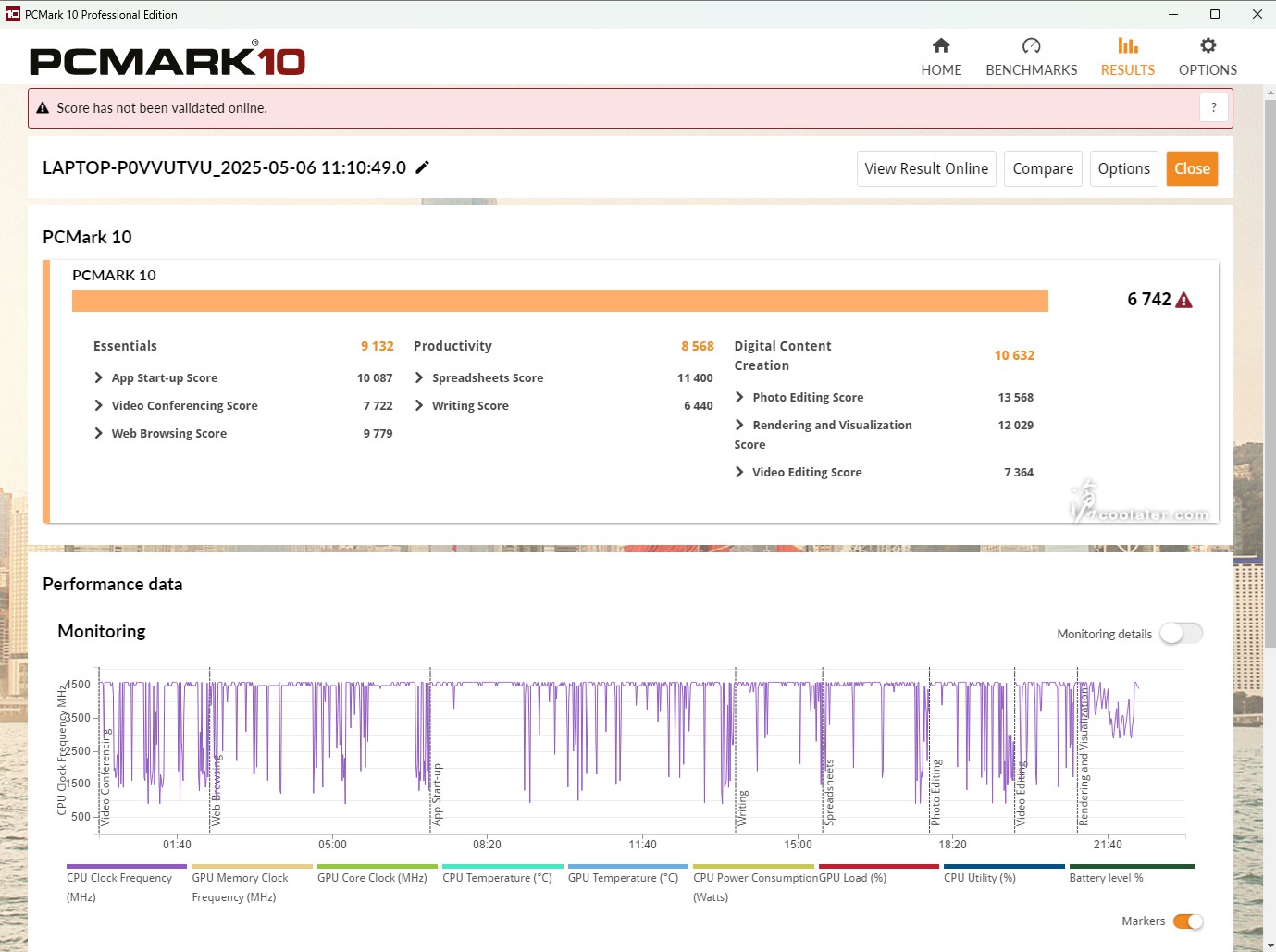The height and width of the screenshot is (952, 1276).
Task: Open the BENCHMARKS tab
Action: (1031, 57)
